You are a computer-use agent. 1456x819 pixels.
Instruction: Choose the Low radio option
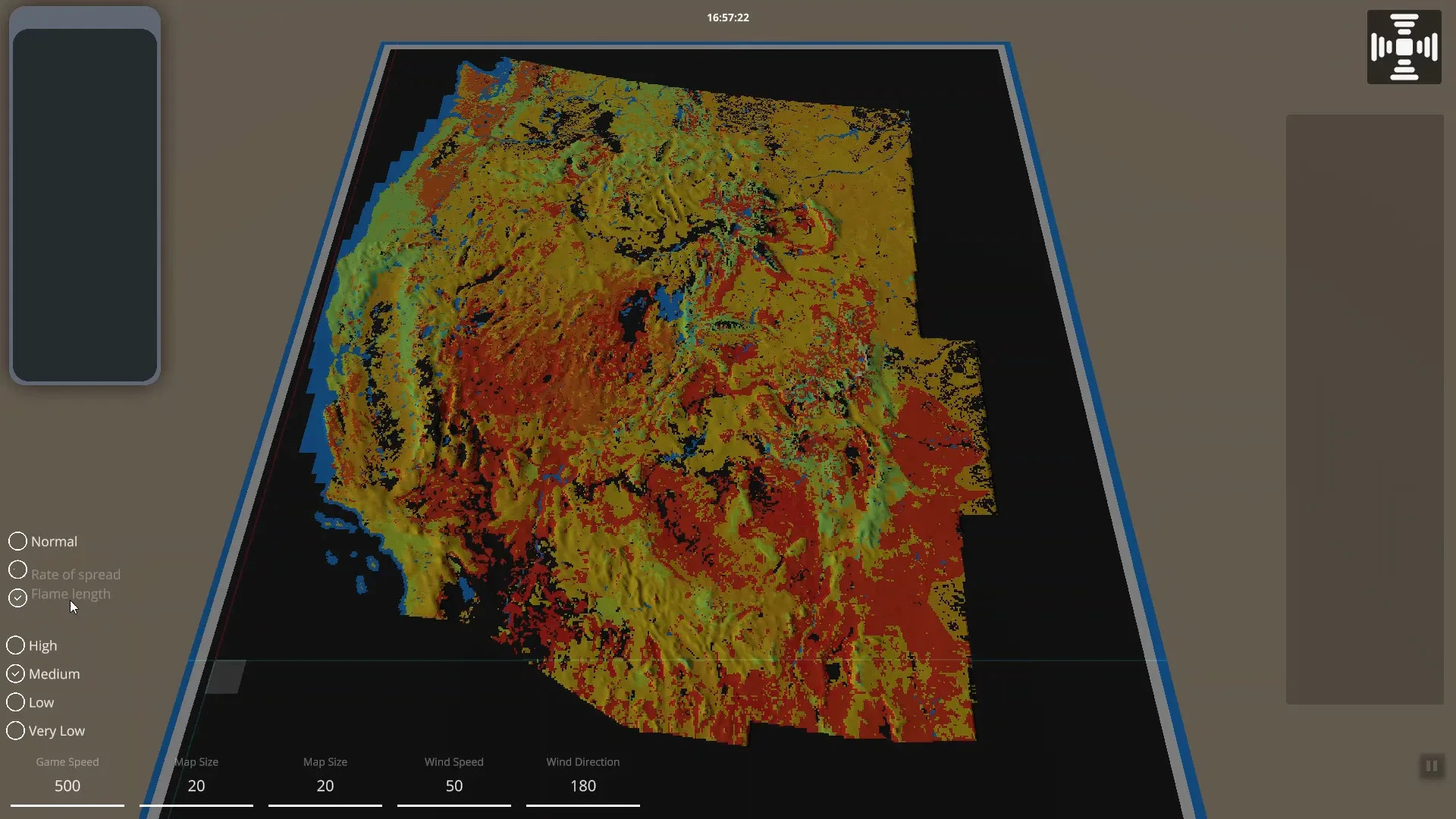pyautogui.click(x=15, y=702)
